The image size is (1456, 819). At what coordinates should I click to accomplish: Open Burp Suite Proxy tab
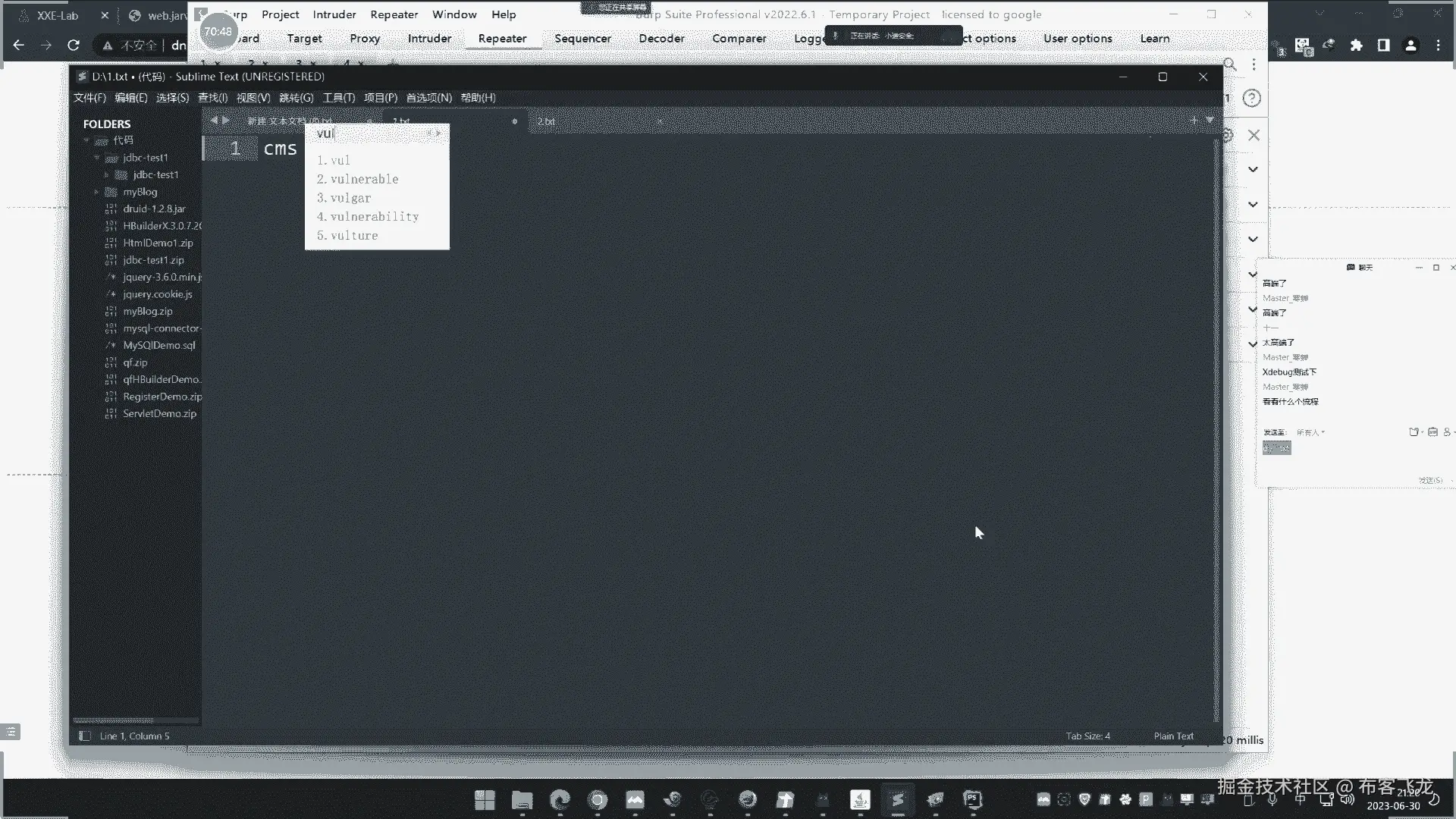pyautogui.click(x=365, y=39)
